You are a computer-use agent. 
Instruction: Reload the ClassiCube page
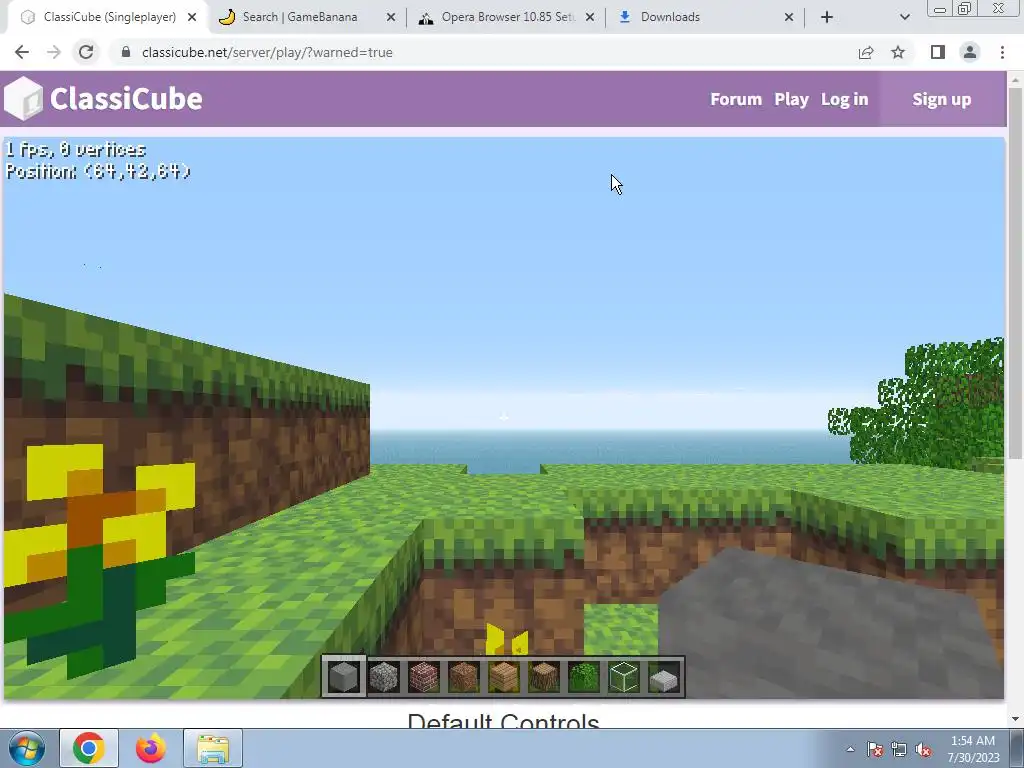86,52
